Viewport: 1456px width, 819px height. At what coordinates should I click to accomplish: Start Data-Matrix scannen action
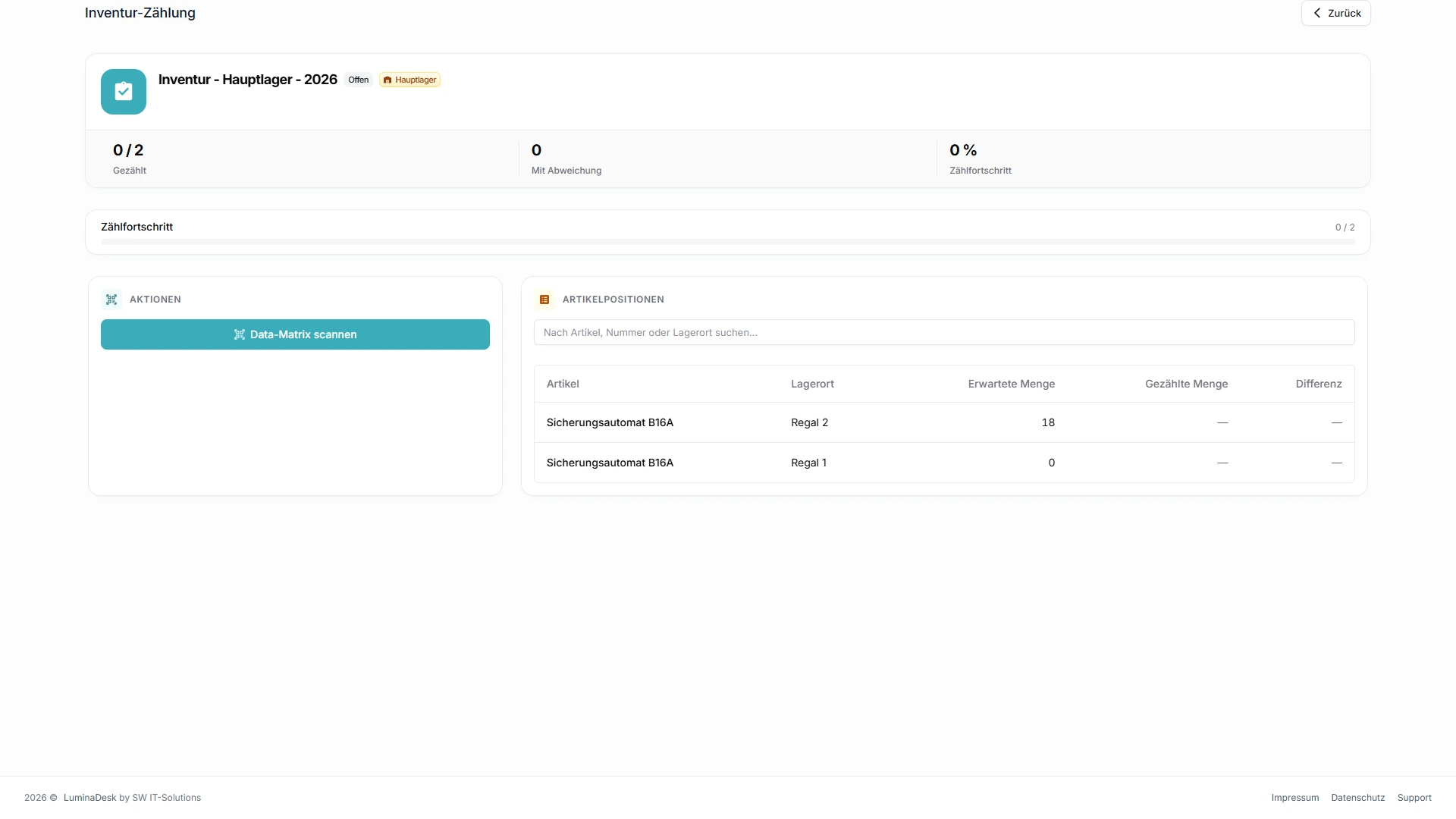click(295, 334)
